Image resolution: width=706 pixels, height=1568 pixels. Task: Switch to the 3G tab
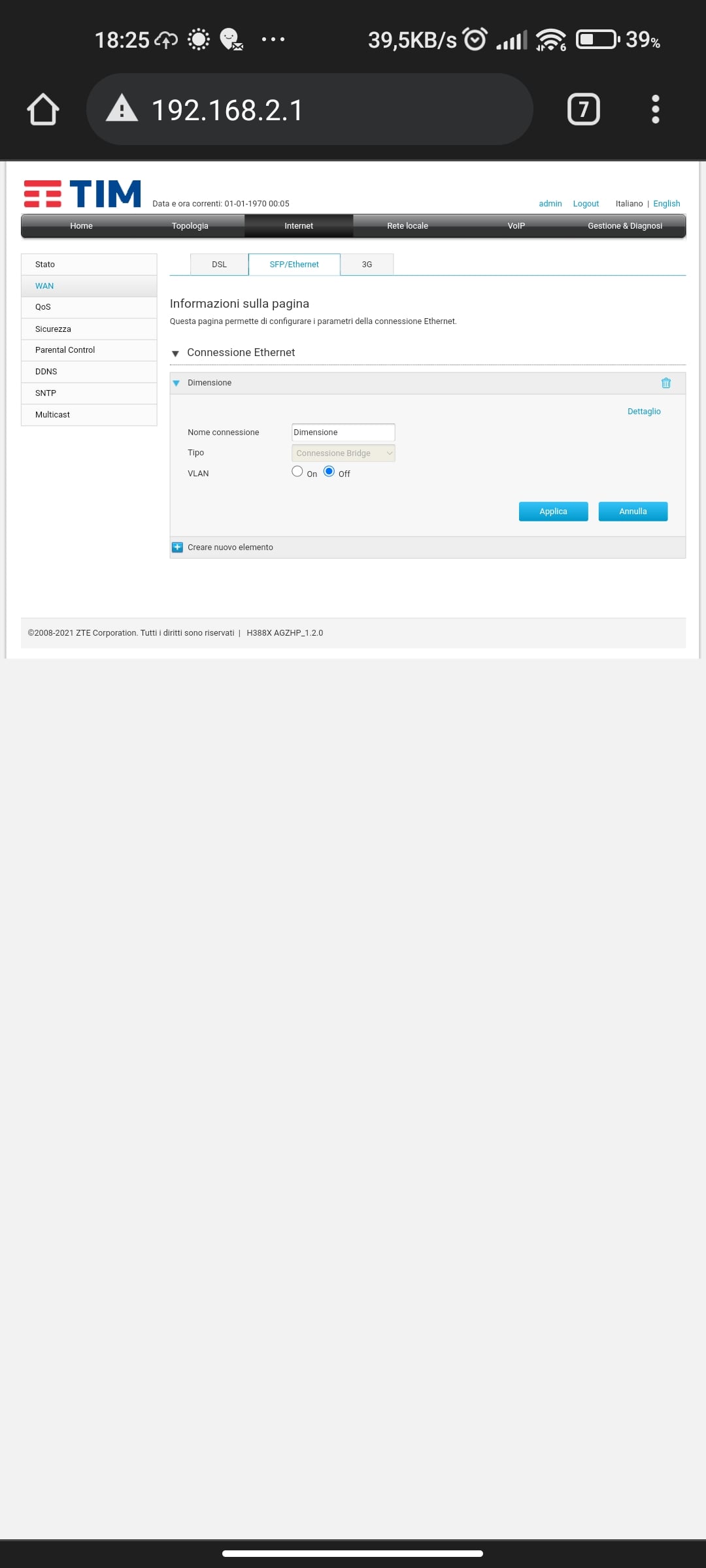[367, 265]
